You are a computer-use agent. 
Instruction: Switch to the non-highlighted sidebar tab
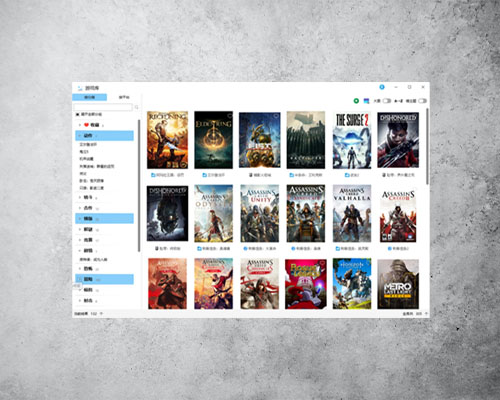tap(124, 97)
